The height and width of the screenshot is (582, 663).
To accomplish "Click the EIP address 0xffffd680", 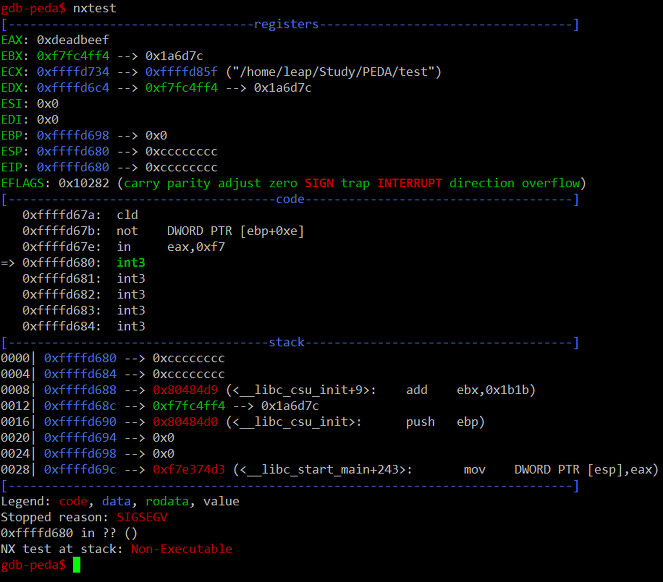I will pos(73,167).
